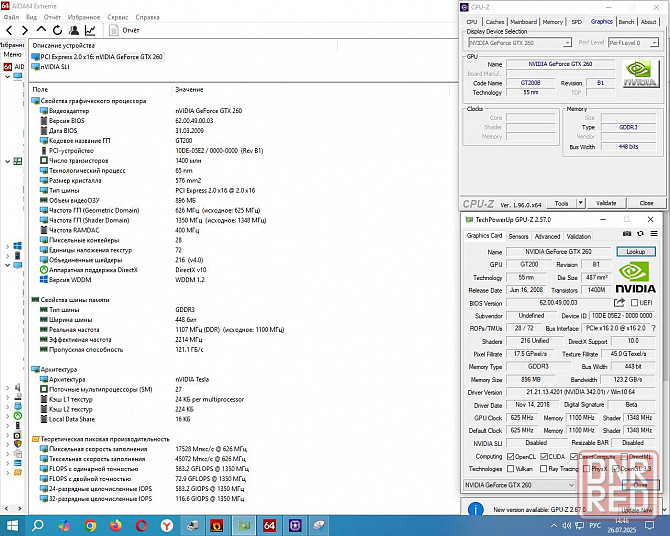Toggle the CUDA checkbox in GPU-Z
Image resolution: width=670 pixels, height=536 pixels.
coord(544,456)
